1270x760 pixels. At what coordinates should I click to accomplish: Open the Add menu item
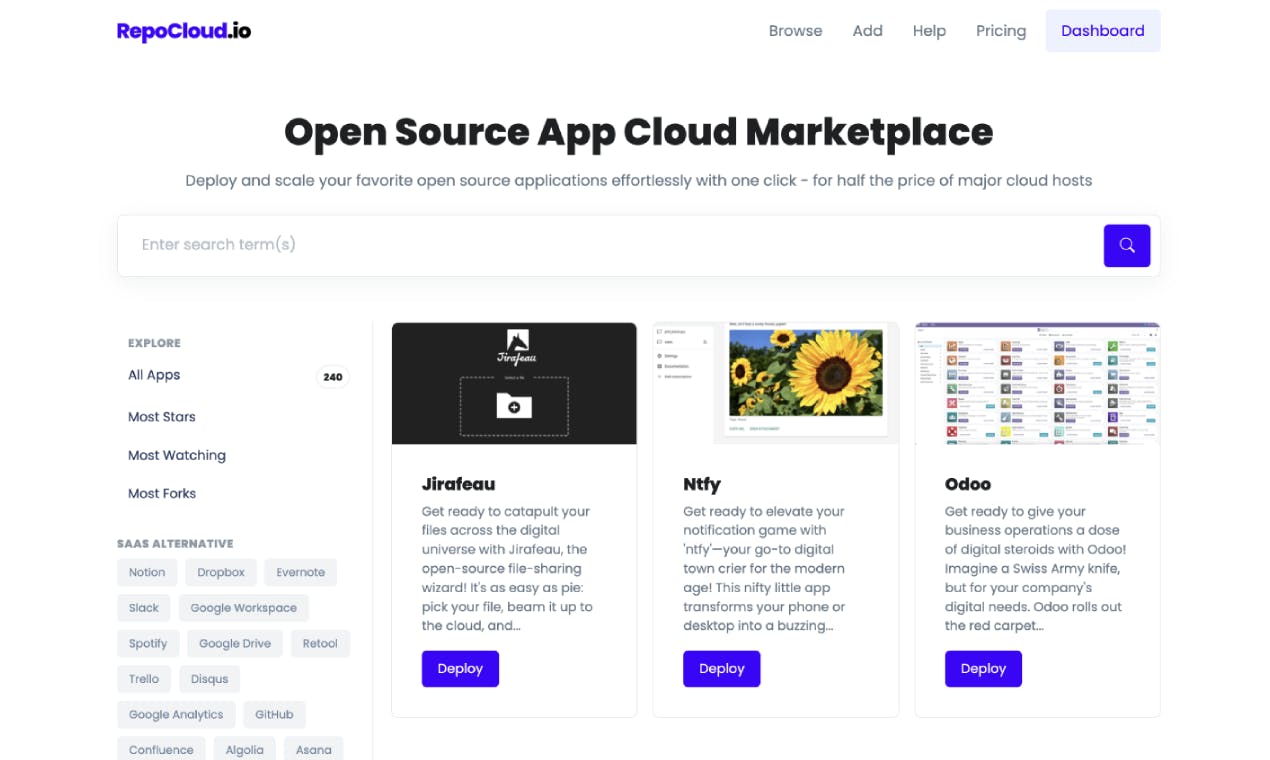click(867, 31)
